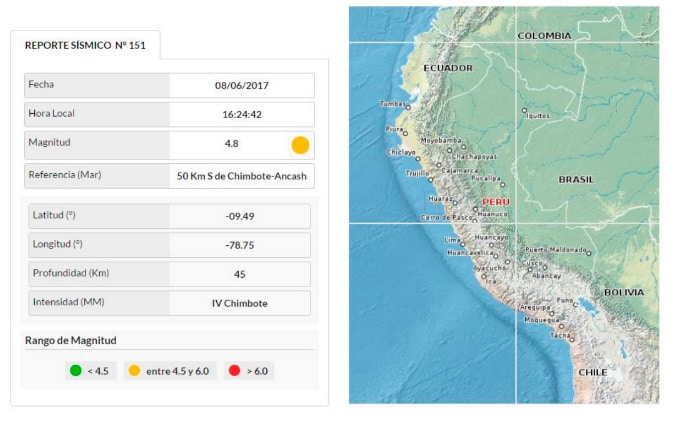
Task: Select the Referencia field showing Chimbote-Ancash
Action: click(241, 176)
